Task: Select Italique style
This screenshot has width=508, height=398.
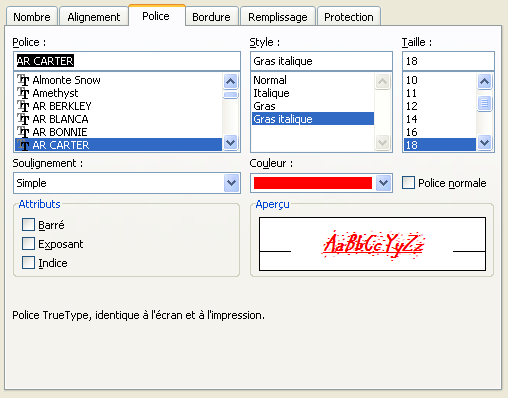Action: (x=313, y=93)
